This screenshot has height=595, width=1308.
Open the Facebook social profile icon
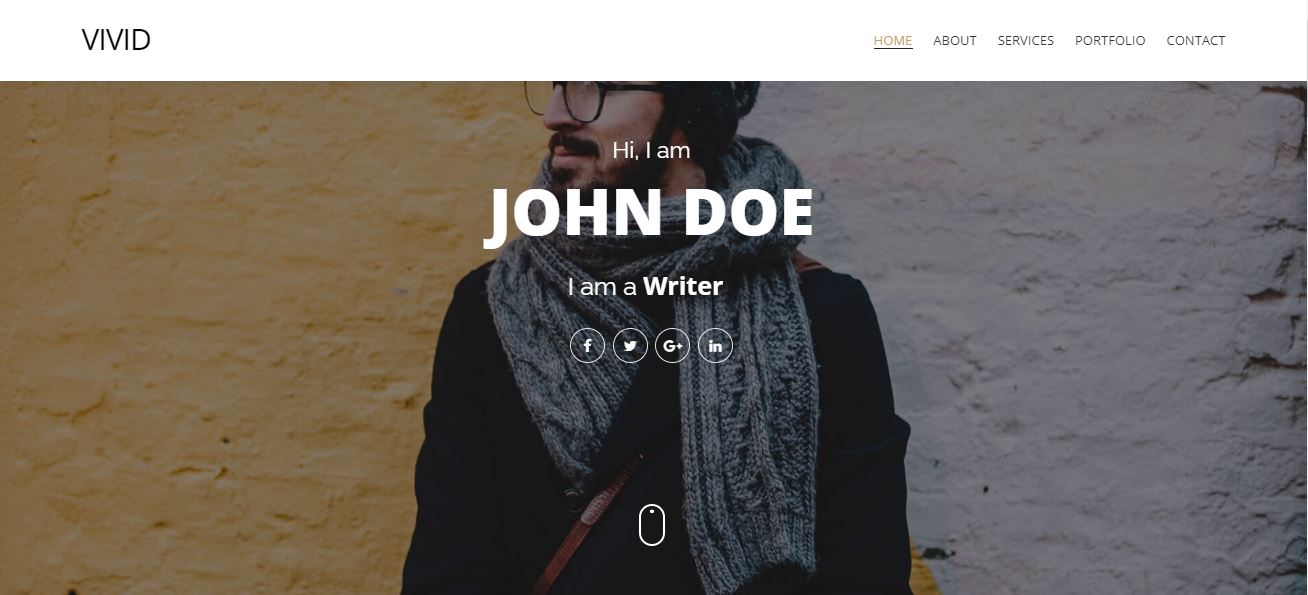587,346
